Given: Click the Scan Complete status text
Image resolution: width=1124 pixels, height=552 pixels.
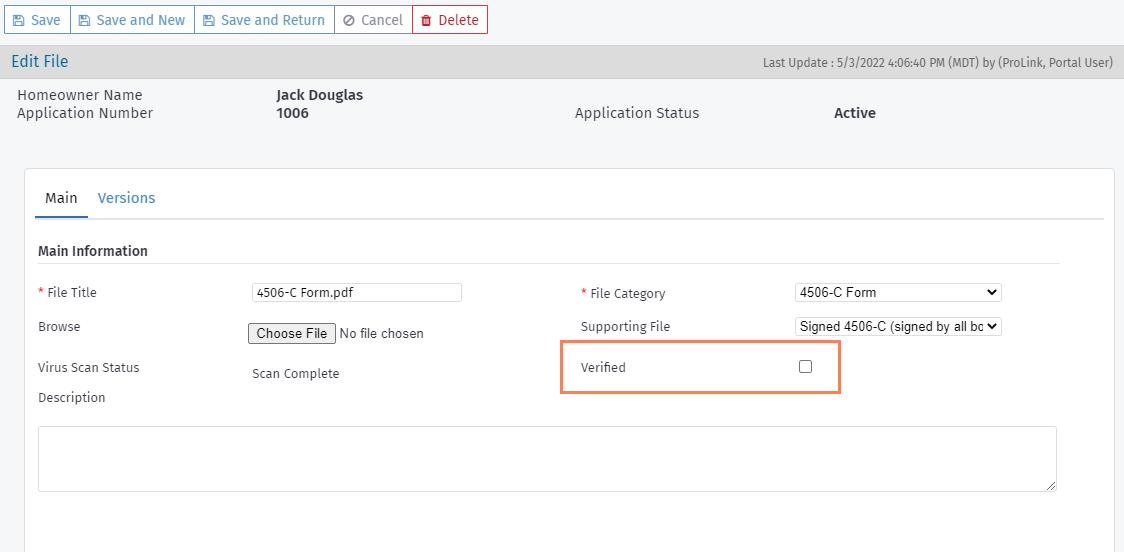Looking at the screenshot, I should pos(295,374).
